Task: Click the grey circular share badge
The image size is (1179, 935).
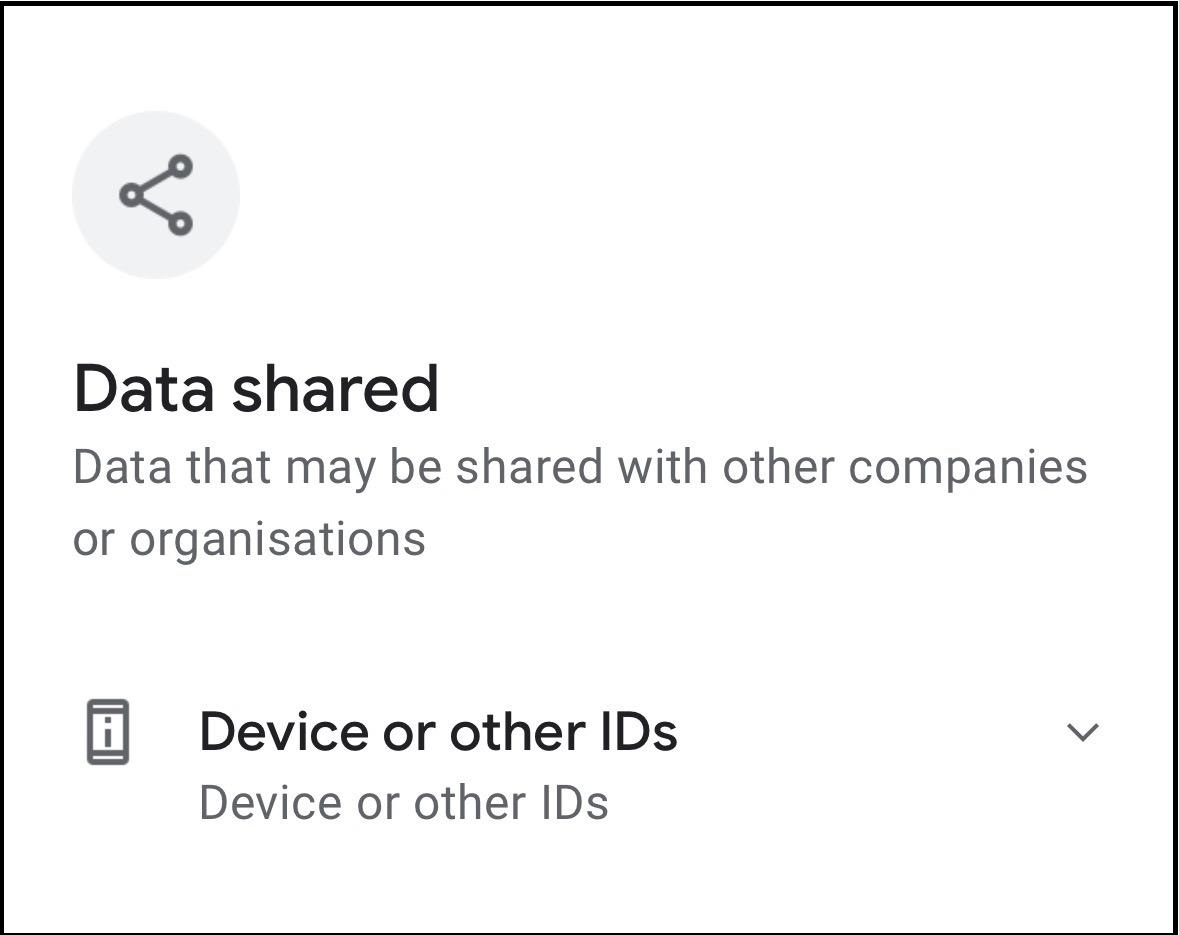Action: click(x=156, y=195)
